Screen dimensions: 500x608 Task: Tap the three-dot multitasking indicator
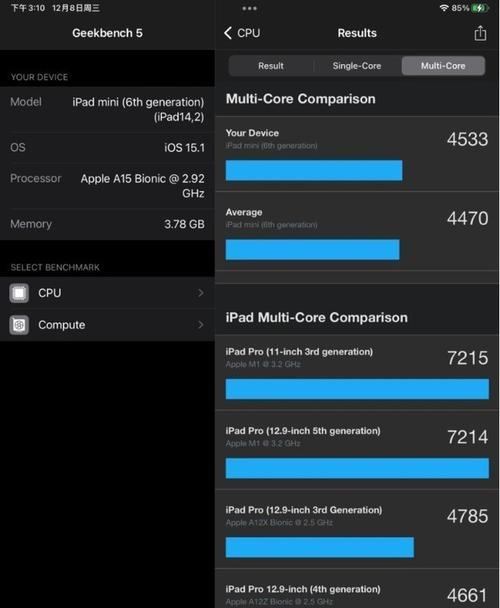(249, 8)
